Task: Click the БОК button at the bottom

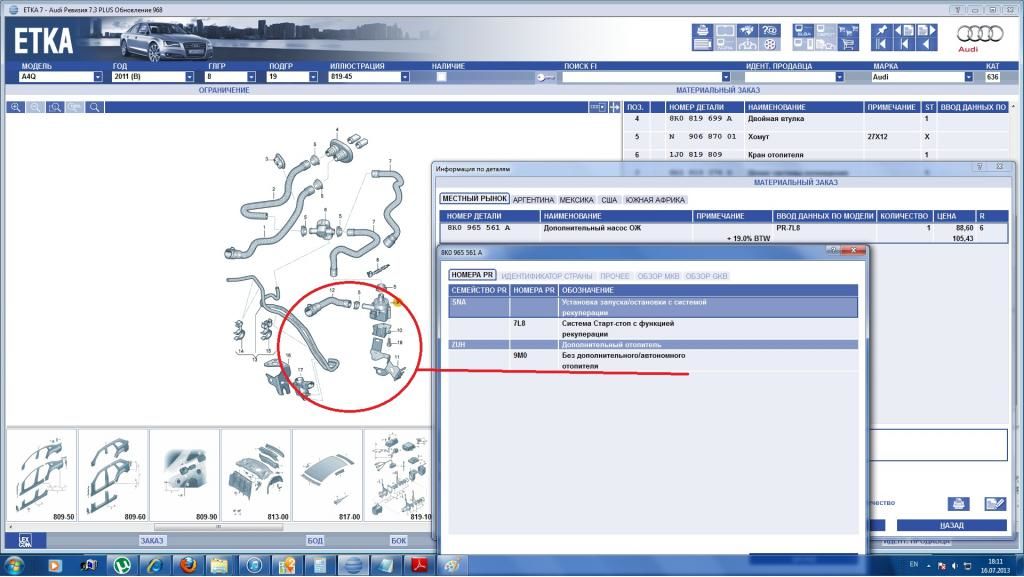Action: pyautogui.click(x=398, y=540)
